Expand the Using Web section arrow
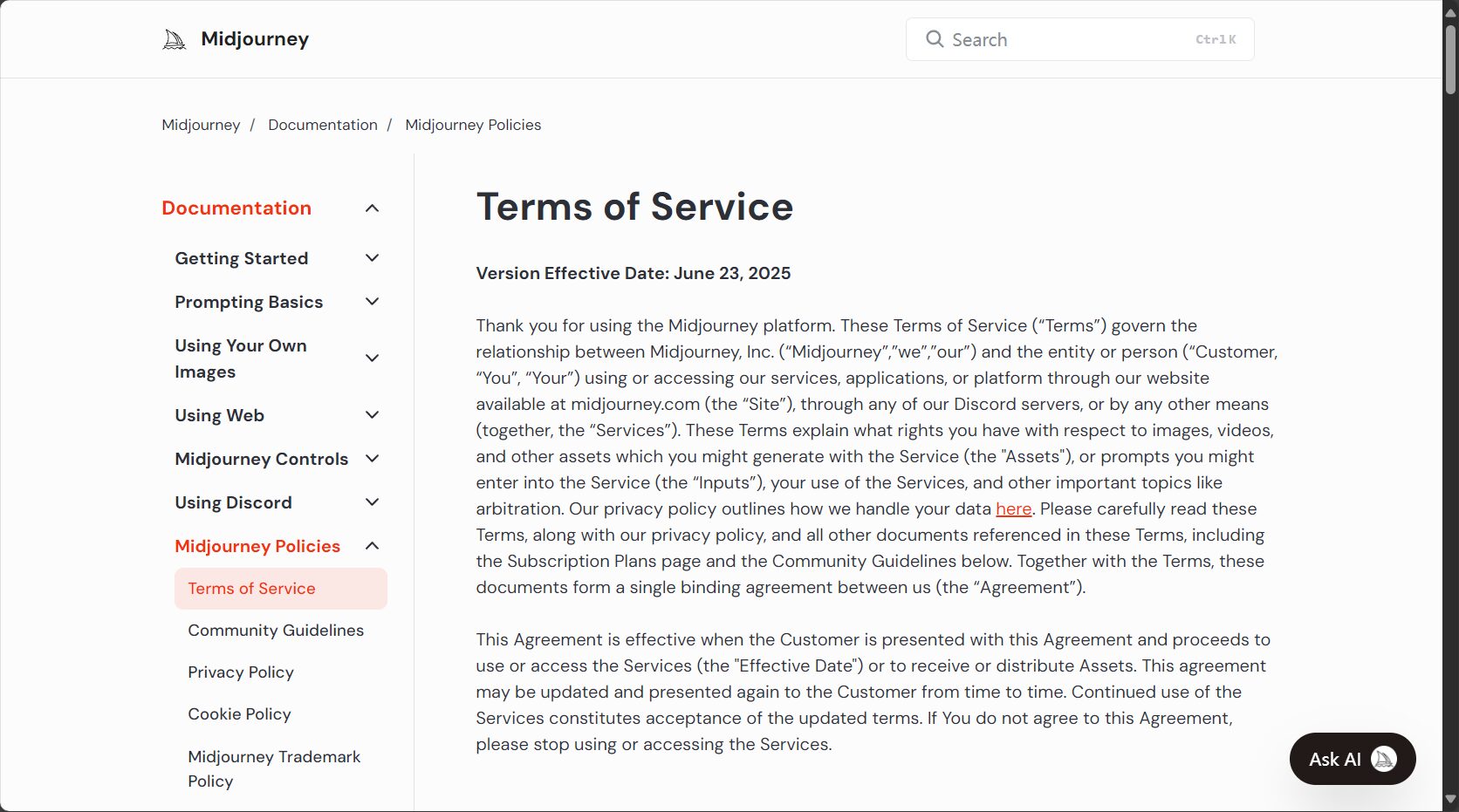The image size is (1459, 812). tap(372, 415)
